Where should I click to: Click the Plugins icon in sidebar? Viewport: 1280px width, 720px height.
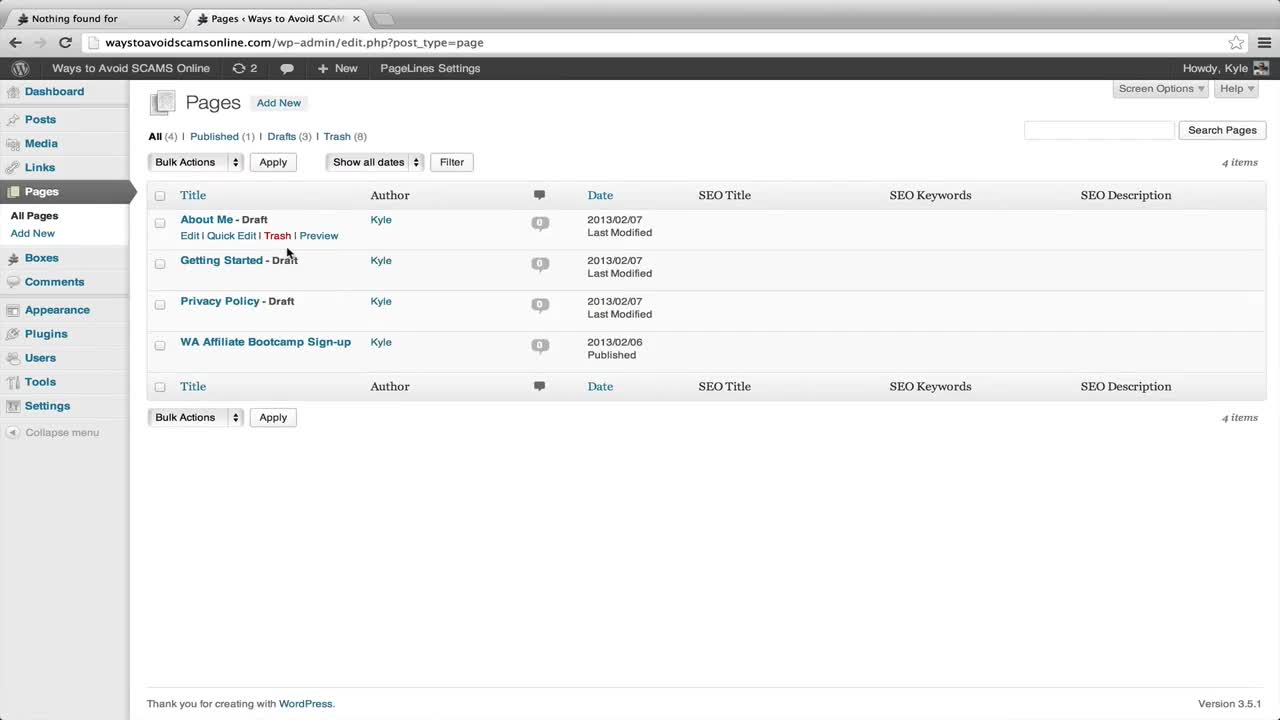pos(13,334)
